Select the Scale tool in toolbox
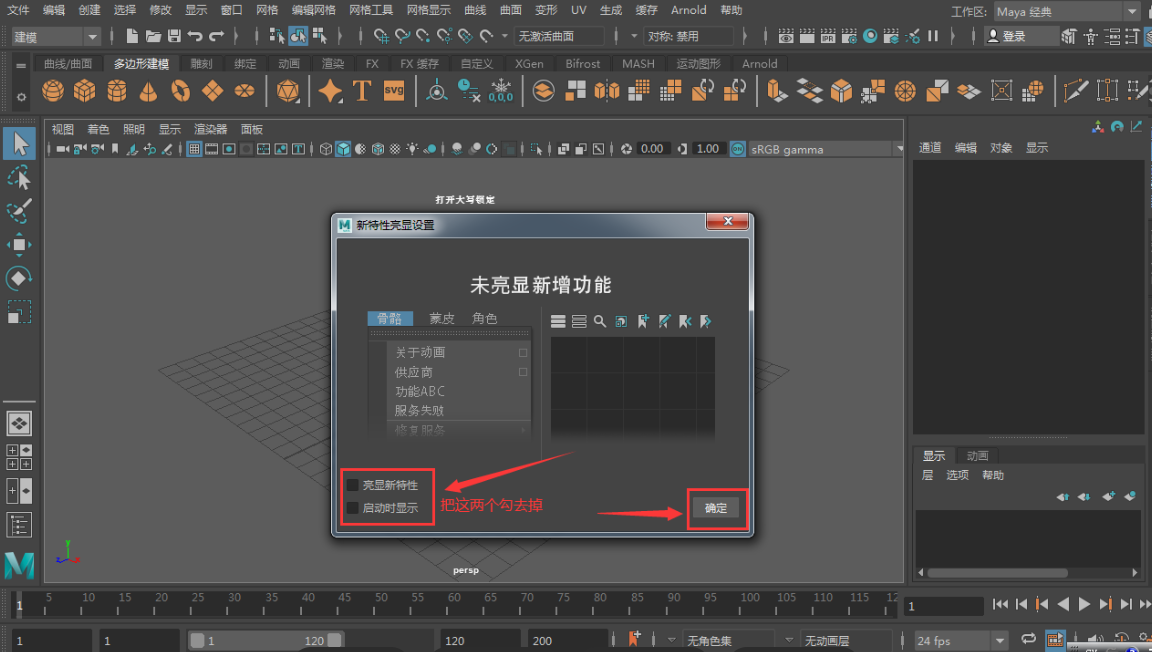1152x652 pixels. tap(19, 312)
